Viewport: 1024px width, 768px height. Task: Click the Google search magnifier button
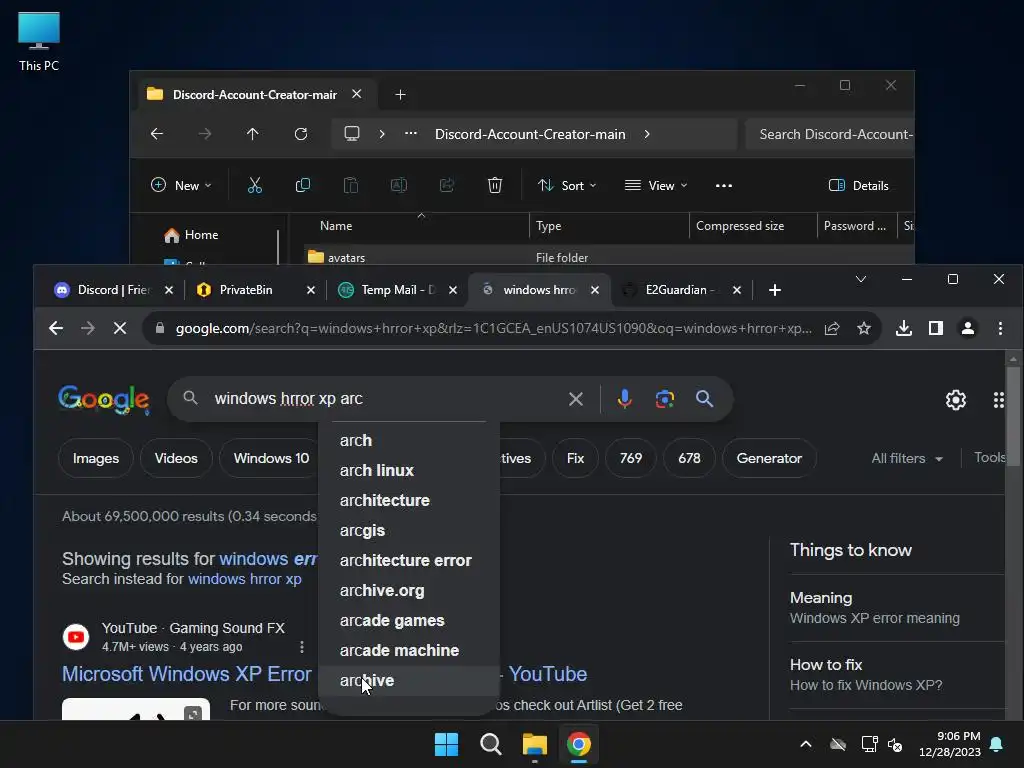704,398
